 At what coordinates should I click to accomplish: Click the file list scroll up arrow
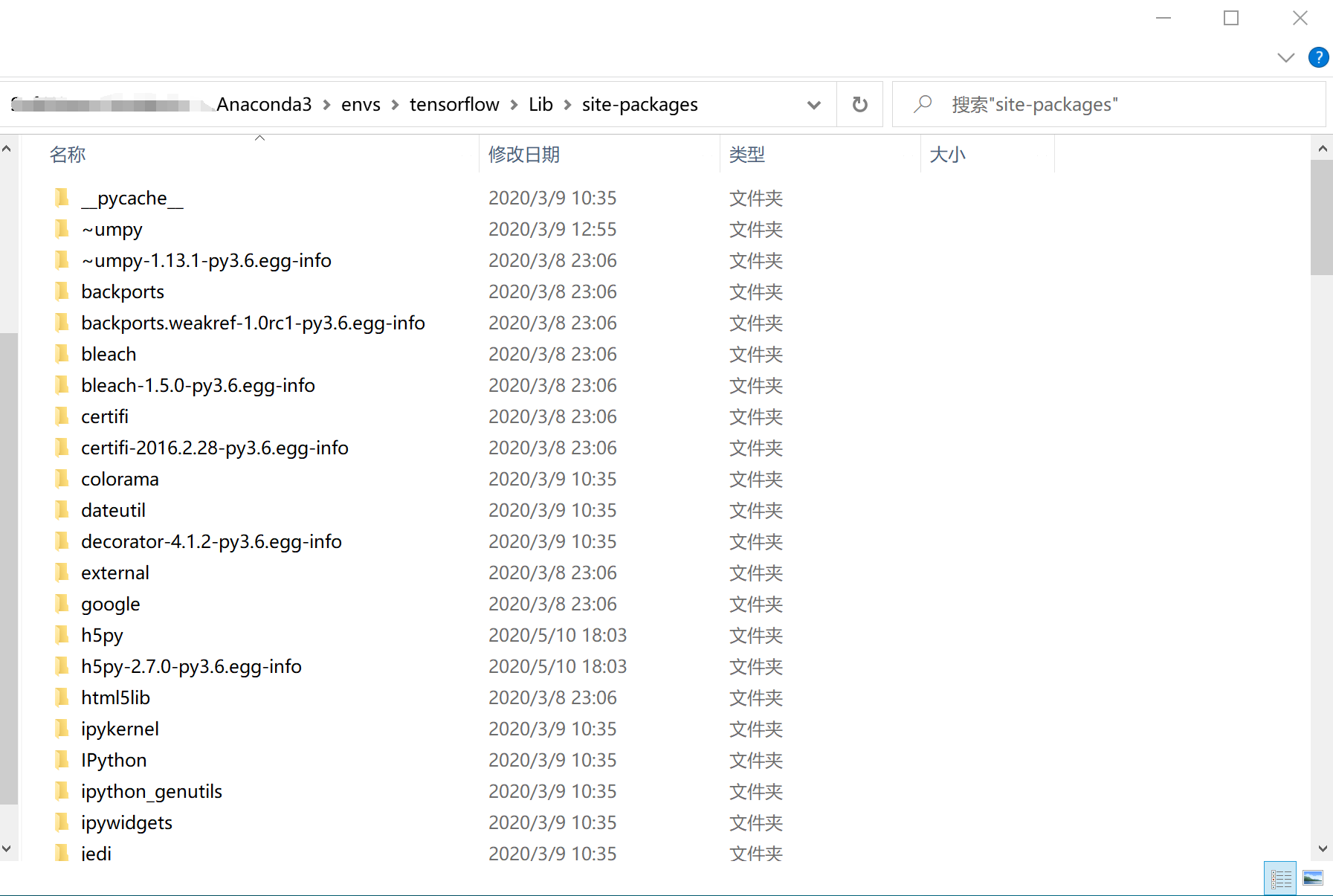click(1322, 149)
